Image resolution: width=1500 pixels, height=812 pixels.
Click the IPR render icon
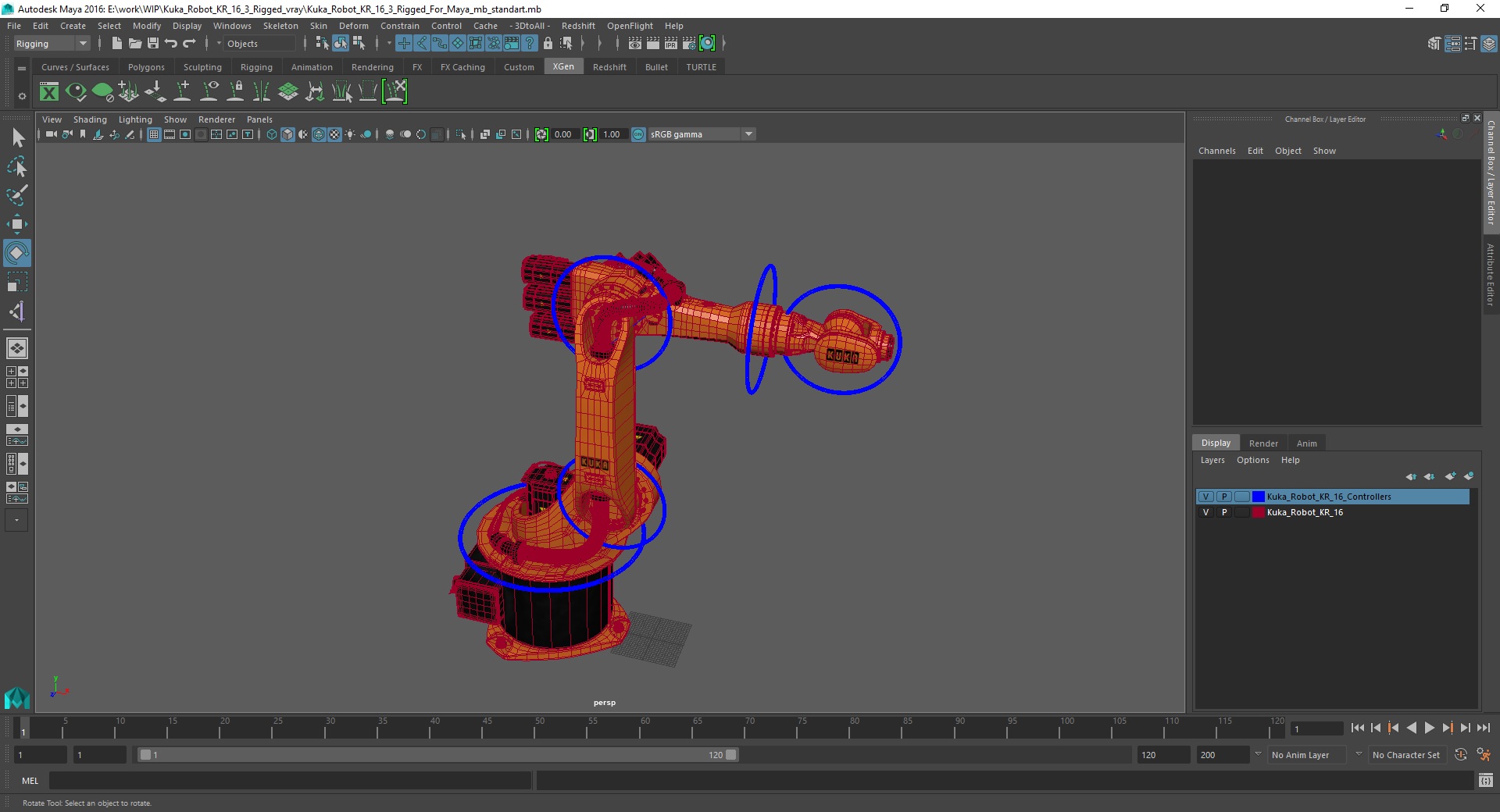[x=671, y=44]
